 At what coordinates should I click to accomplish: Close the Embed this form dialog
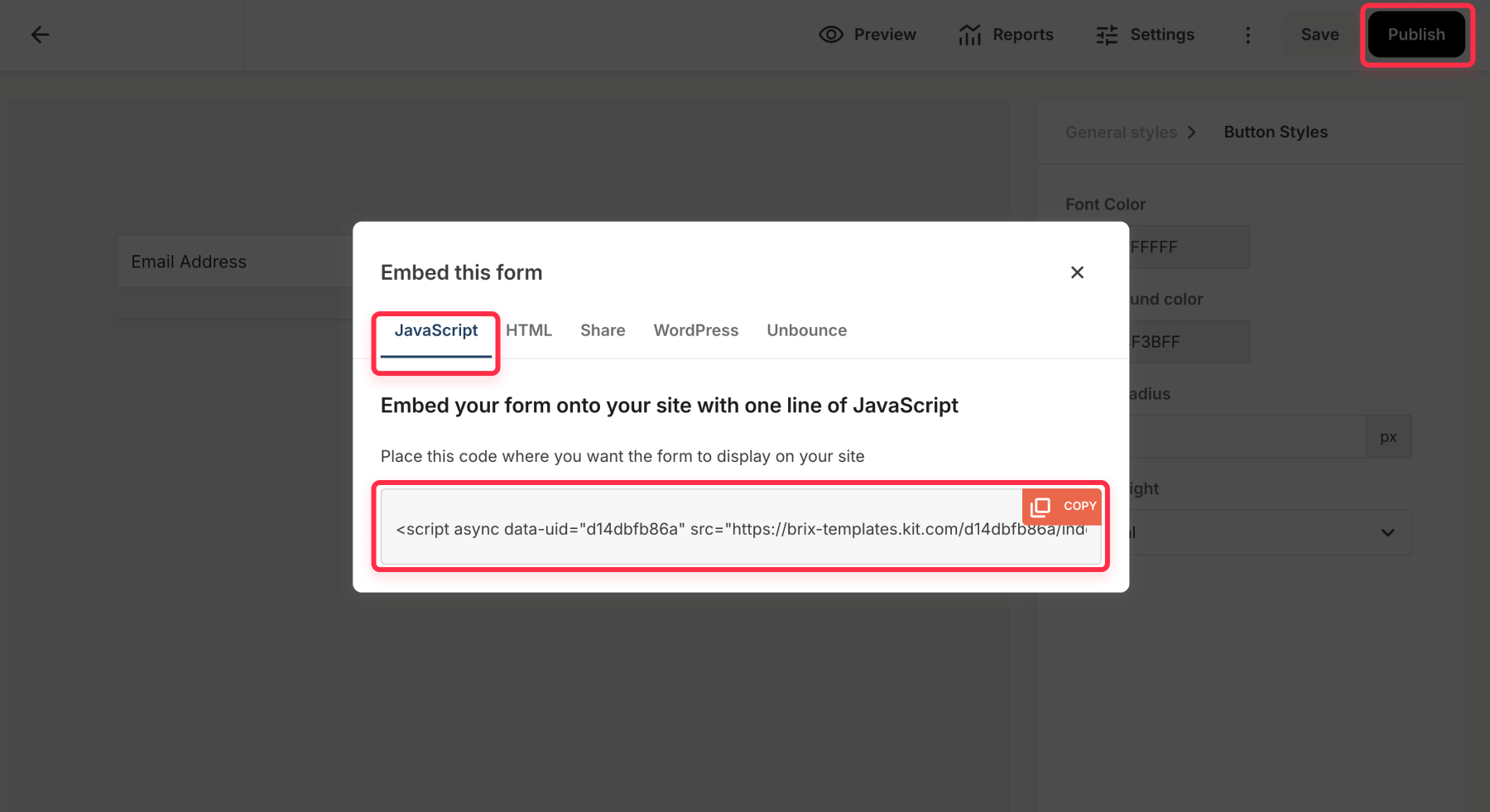point(1077,272)
